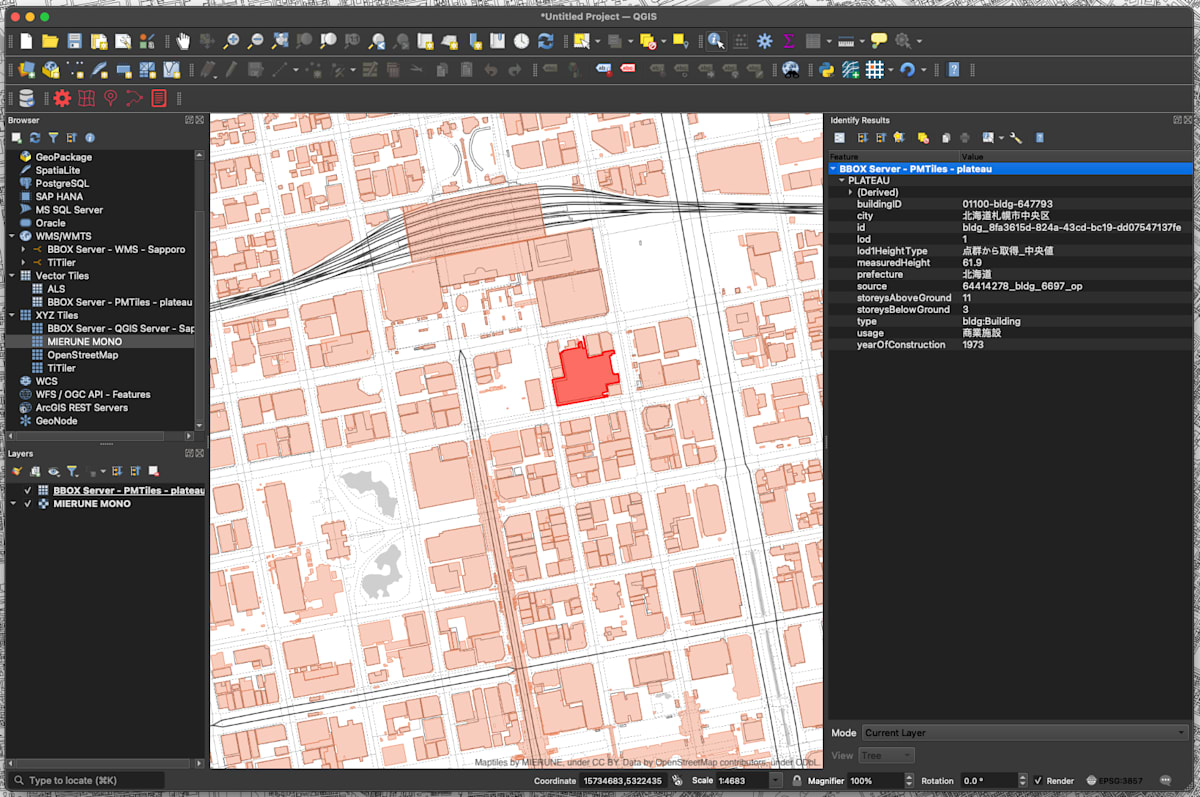This screenshot has height=797, width=1200.
Task: Open the Data Source Manager
Action: click(x=27, y=70)
